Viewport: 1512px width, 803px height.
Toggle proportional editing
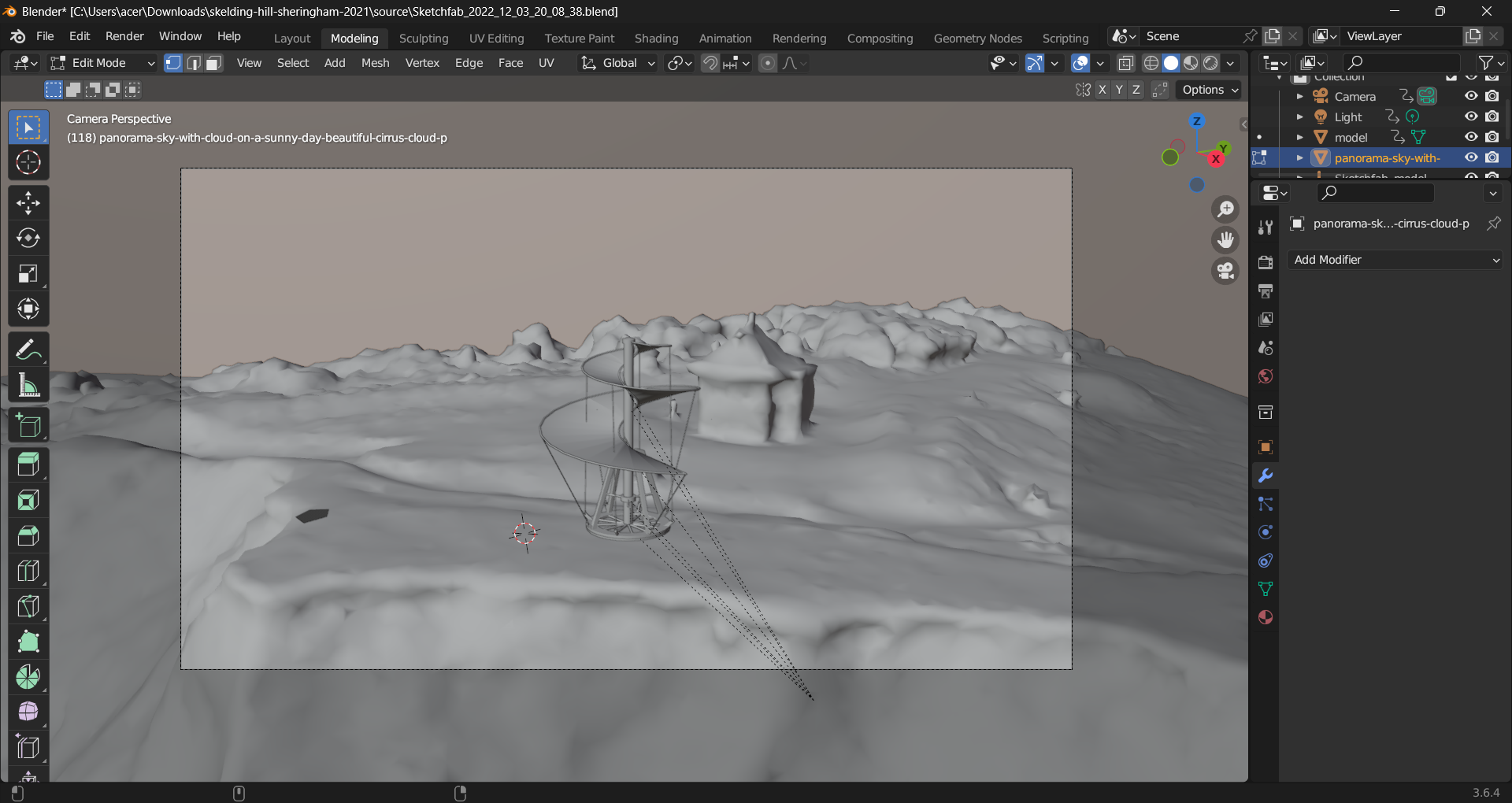[768, 63]
